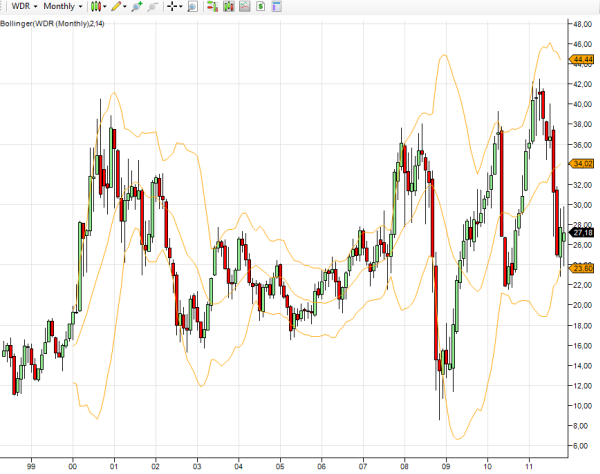Click the candlesticks indicator icon in toolbar

point(228,6)
